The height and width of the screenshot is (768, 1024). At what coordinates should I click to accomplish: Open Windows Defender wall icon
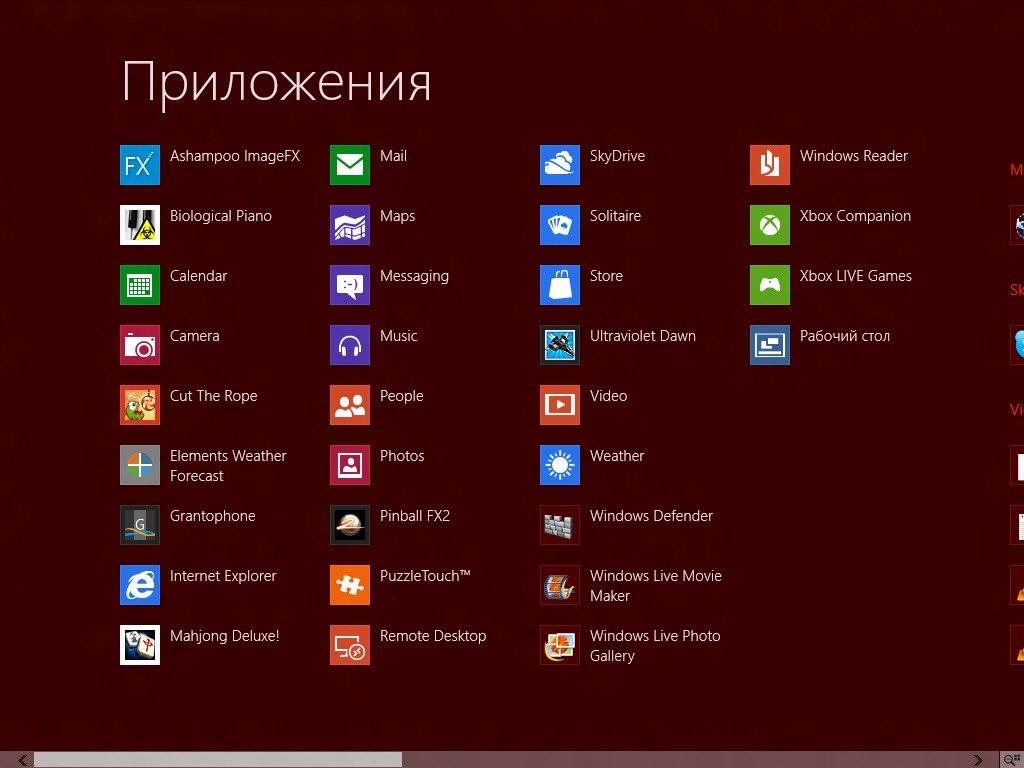coord(560,525)
